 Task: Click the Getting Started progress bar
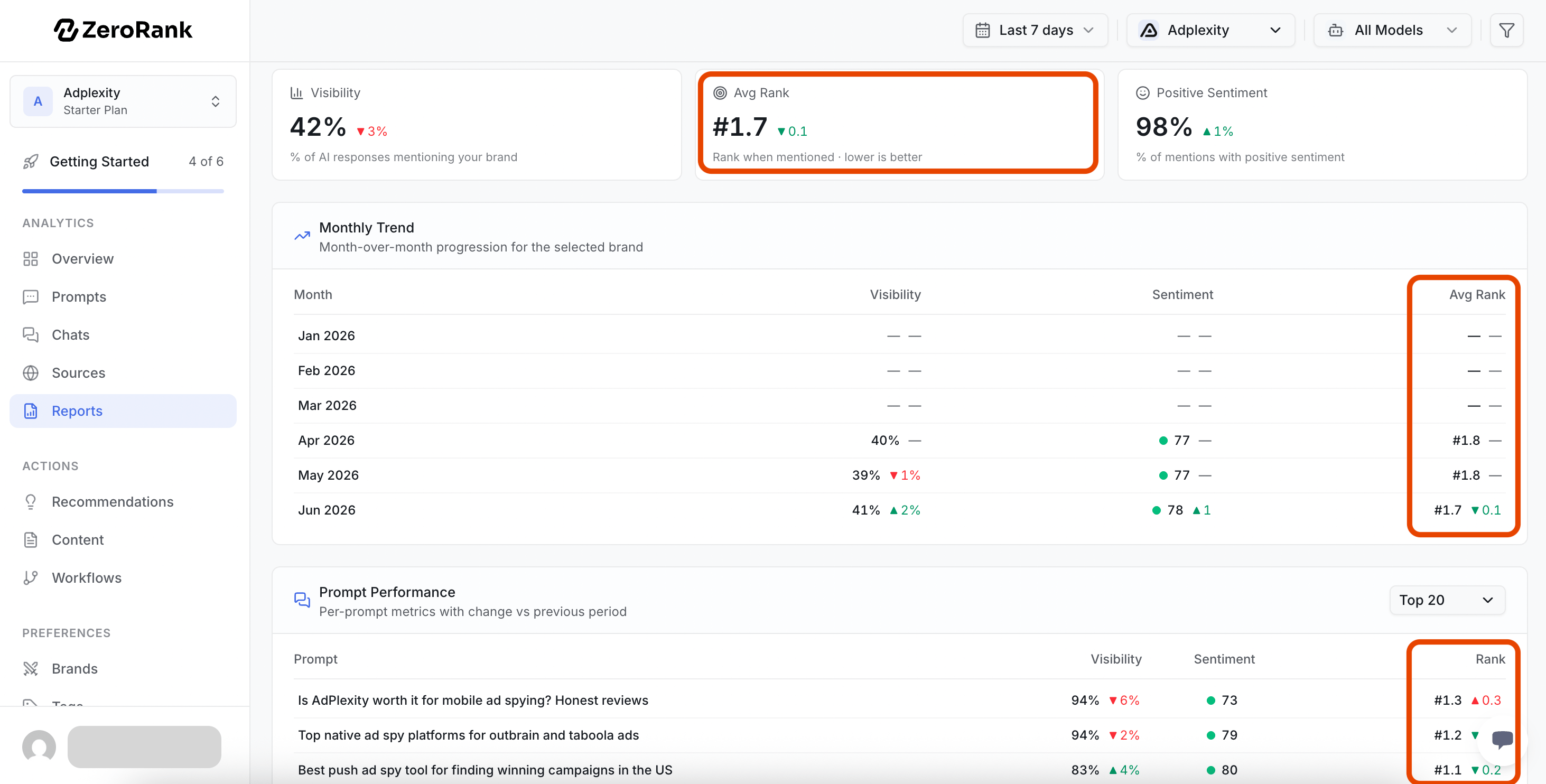123,191
